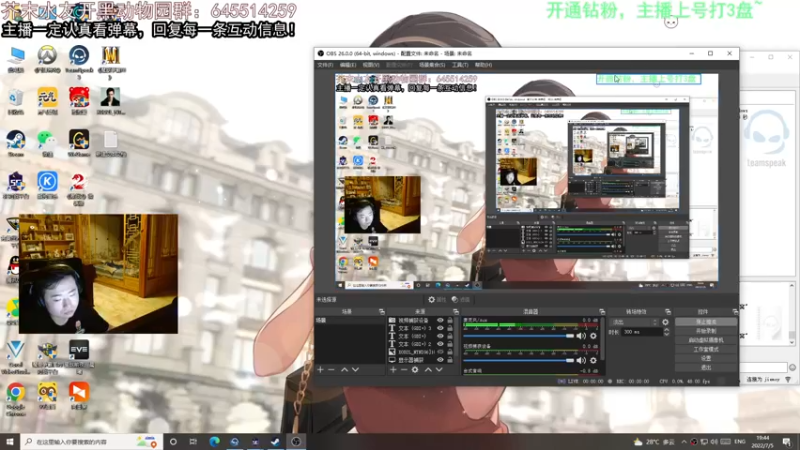The image size is (800, 450).
Task: Click the 开始录制 start recording button
Action: (706, 331)
